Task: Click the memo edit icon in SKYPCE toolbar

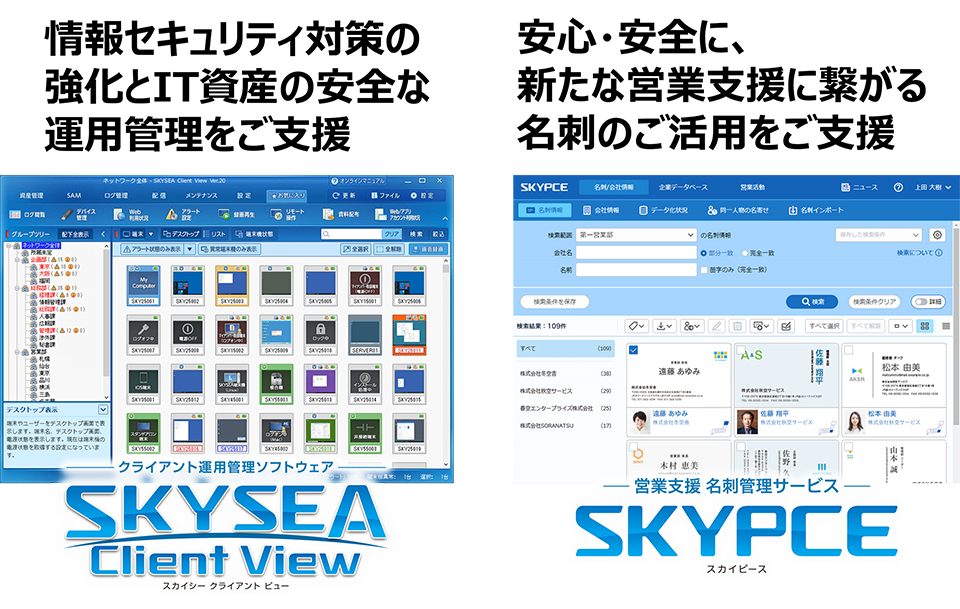Action: point(786,326)
